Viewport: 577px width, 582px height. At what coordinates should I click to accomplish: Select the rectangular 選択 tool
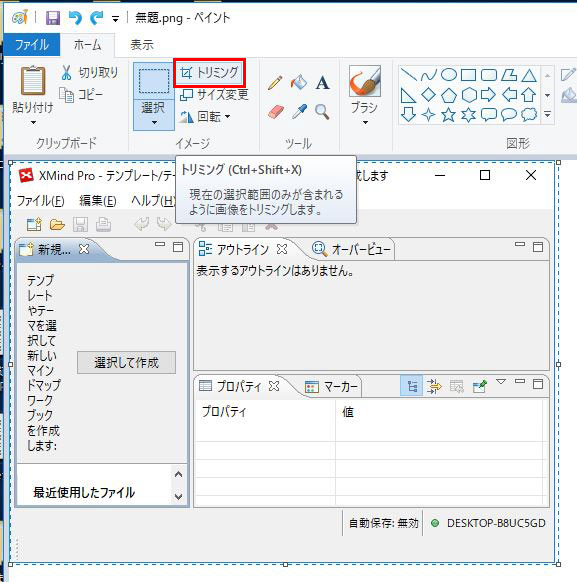coord(154,81)
